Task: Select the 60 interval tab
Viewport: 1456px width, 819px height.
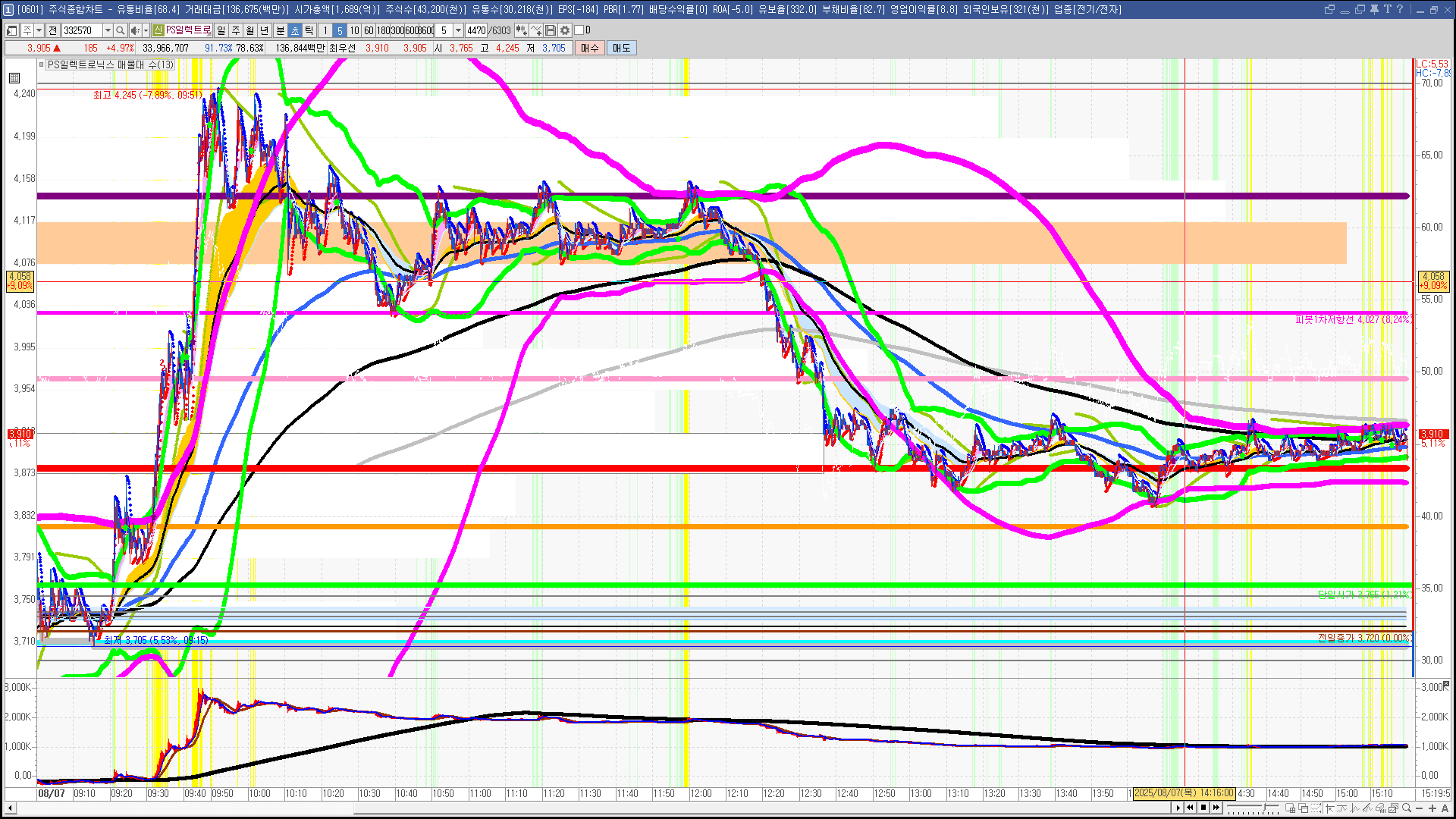Action: pos(369,30)
